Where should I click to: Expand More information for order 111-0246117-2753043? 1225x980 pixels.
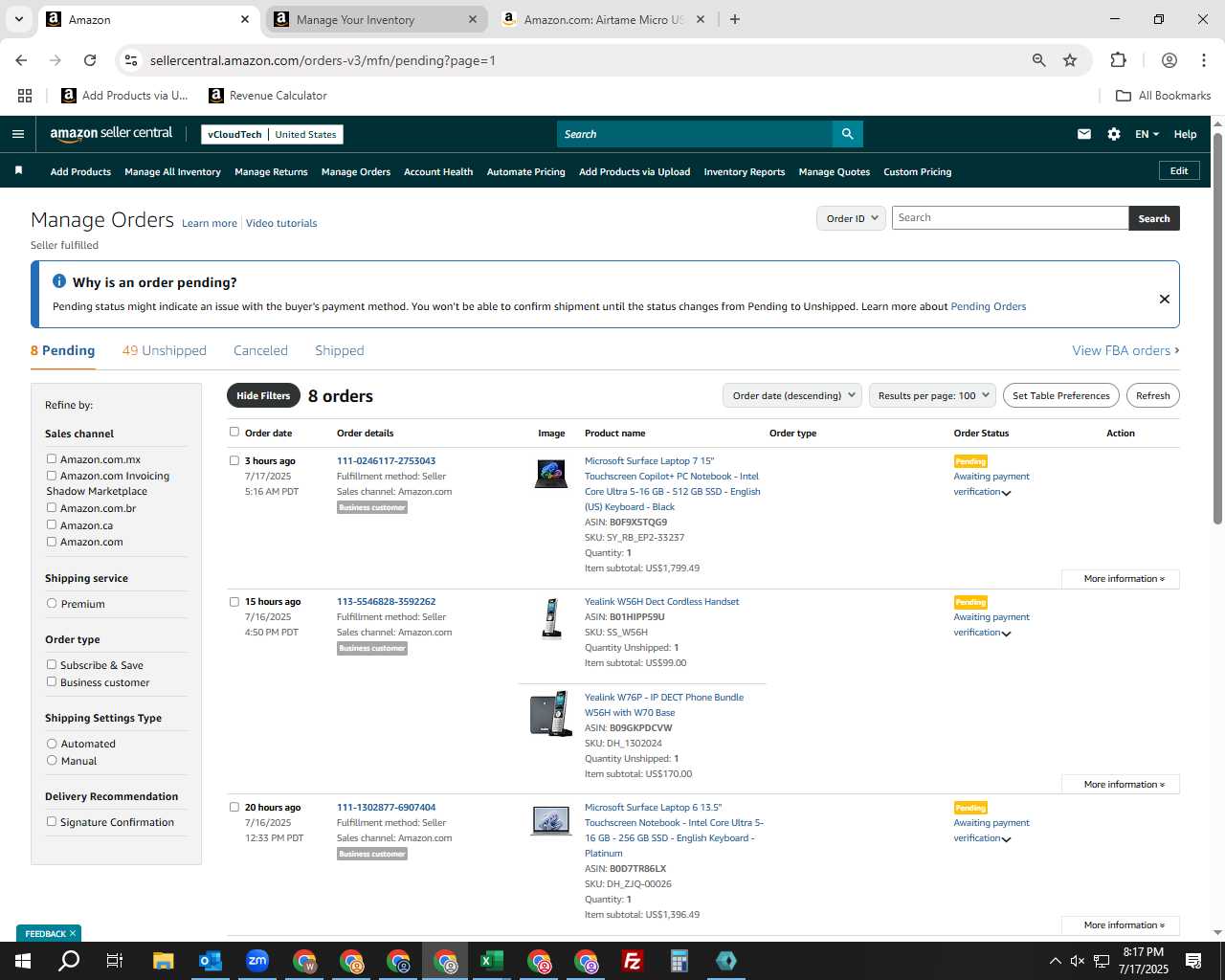(x=1121, y=579)
